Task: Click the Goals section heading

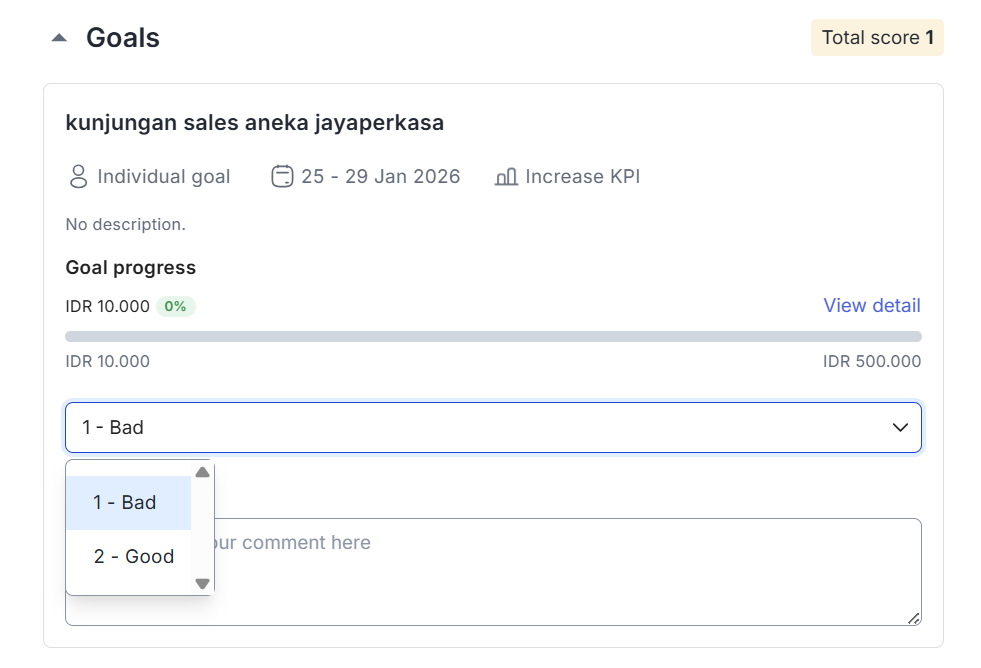Action: pos(123,38)
